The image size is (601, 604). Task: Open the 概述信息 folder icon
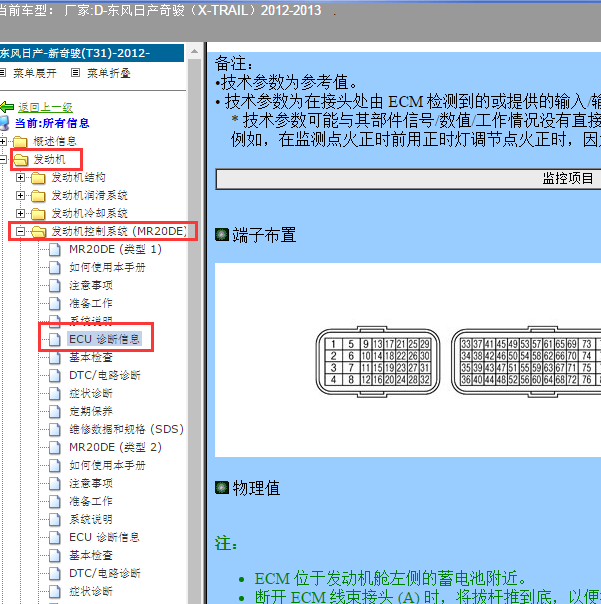(20, 141)
